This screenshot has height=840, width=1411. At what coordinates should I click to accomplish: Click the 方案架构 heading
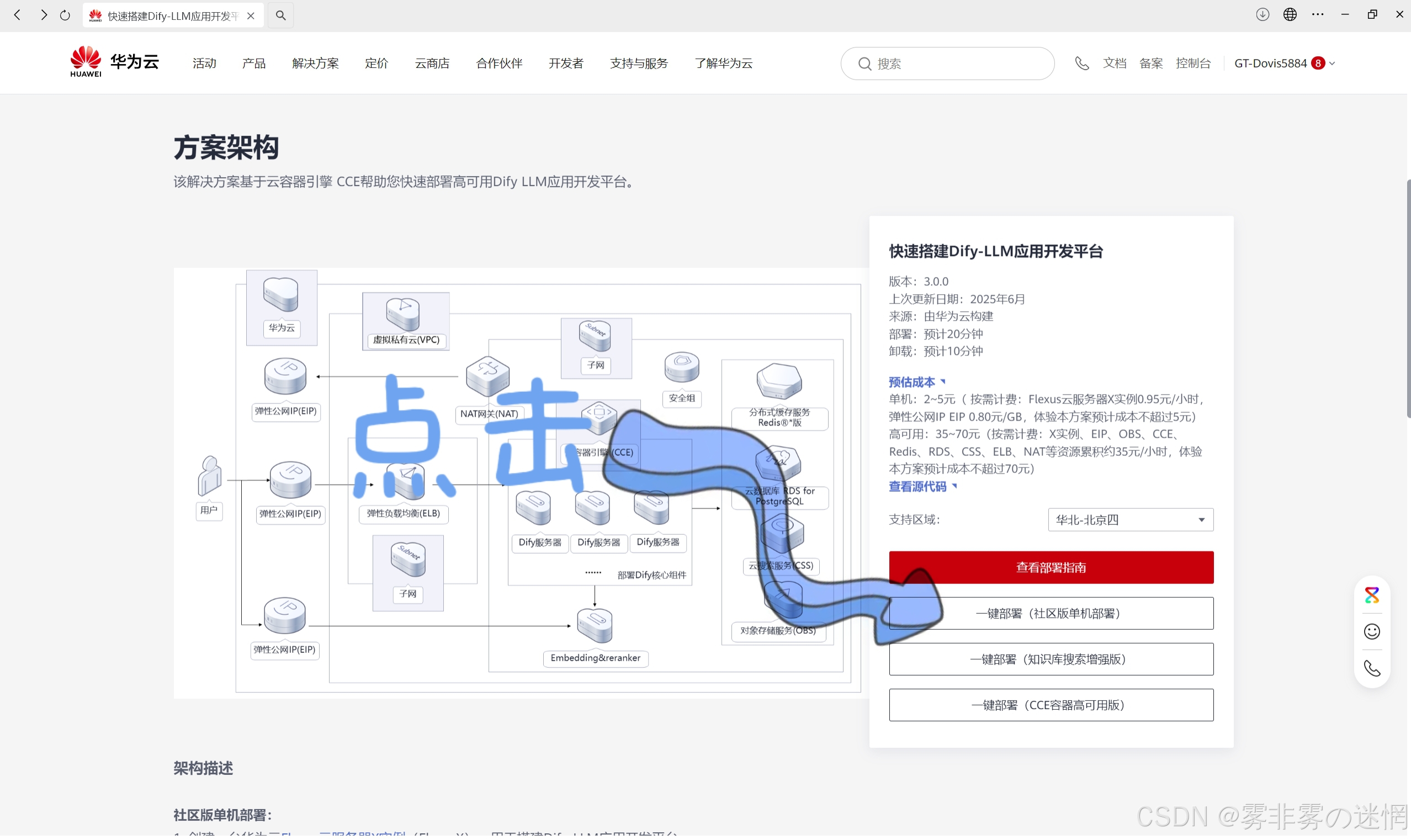[x=226, y=147]
